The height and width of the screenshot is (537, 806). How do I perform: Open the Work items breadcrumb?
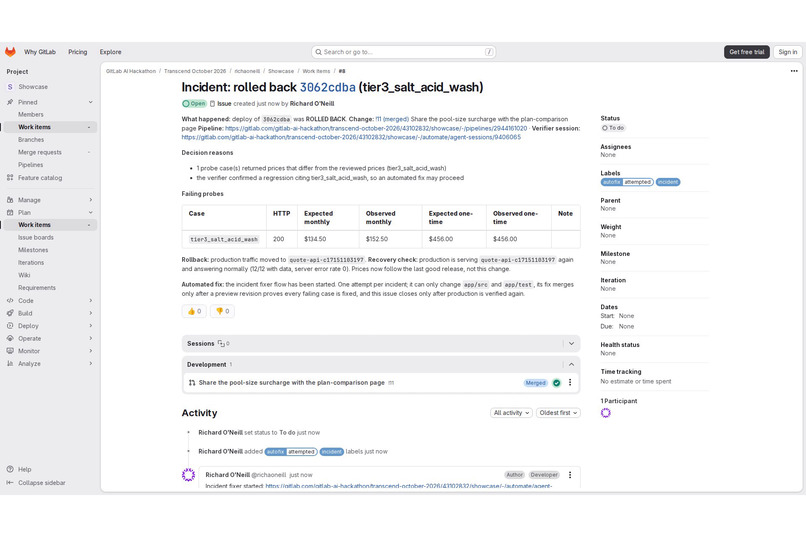(316, 71)
